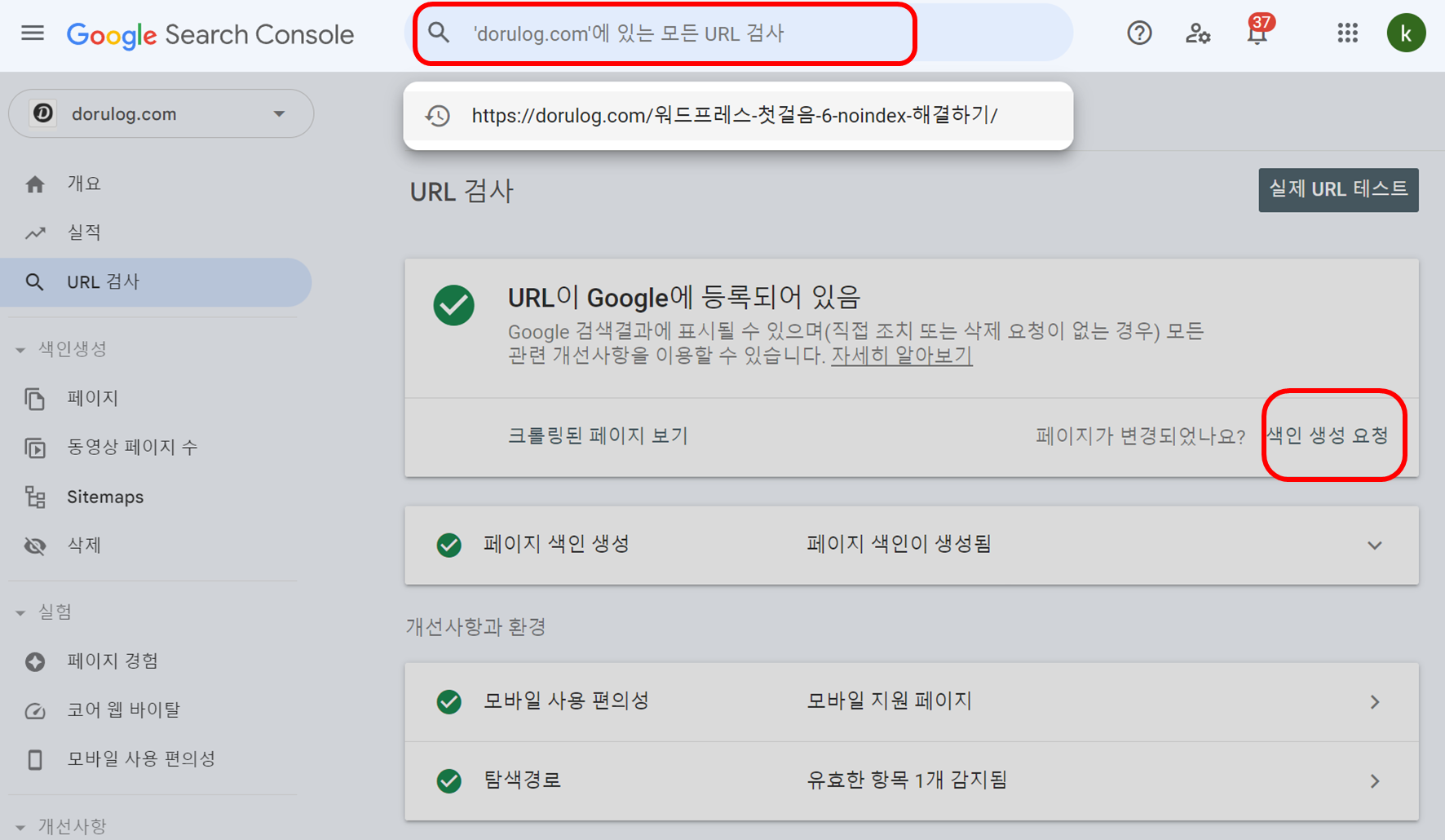Click the dorulog.com property favicon
Image resolution: width=1445 pixels, height=840 pixels.
click(x=43, y=113)
